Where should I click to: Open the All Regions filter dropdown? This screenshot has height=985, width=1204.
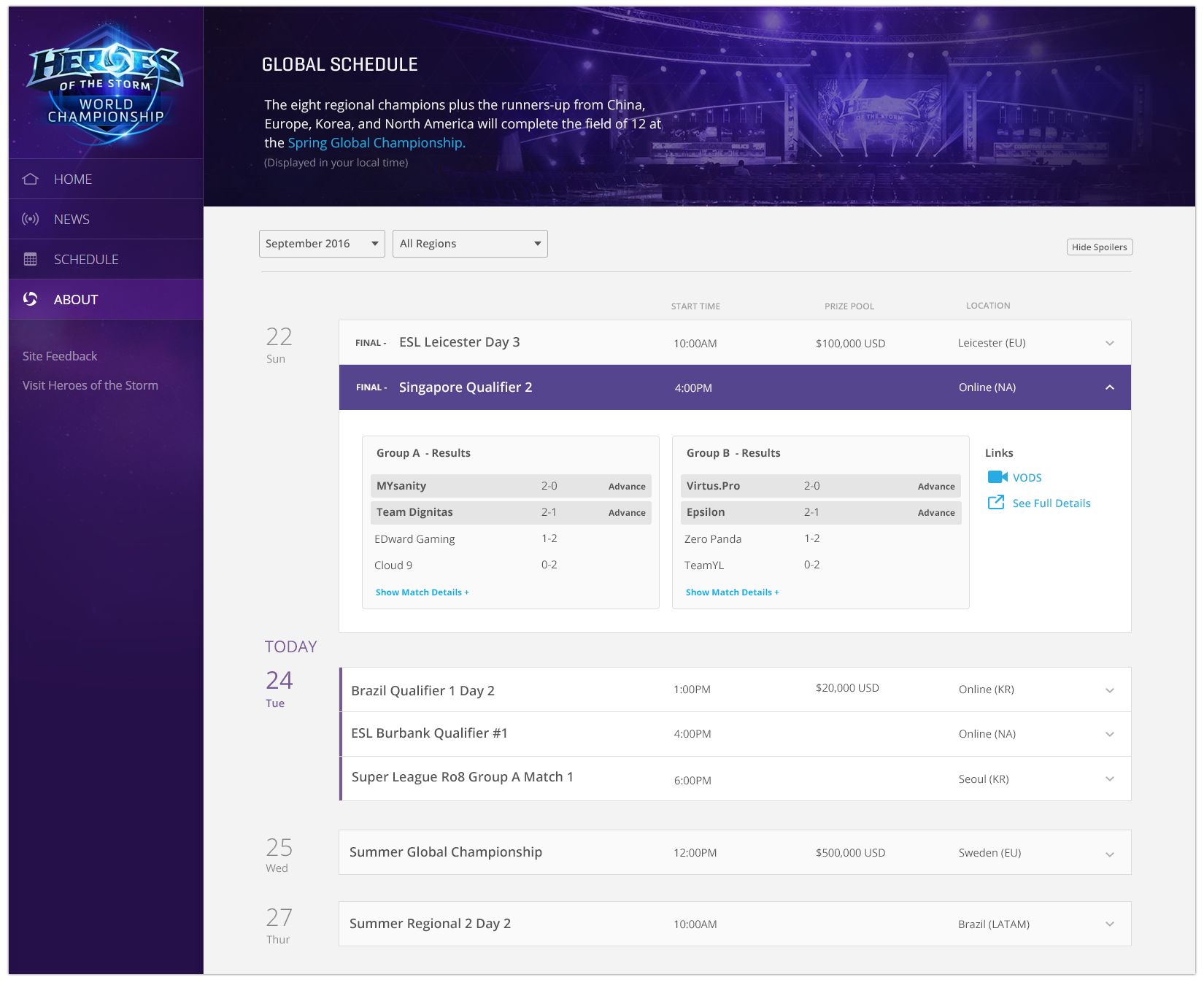coord(470,244)
